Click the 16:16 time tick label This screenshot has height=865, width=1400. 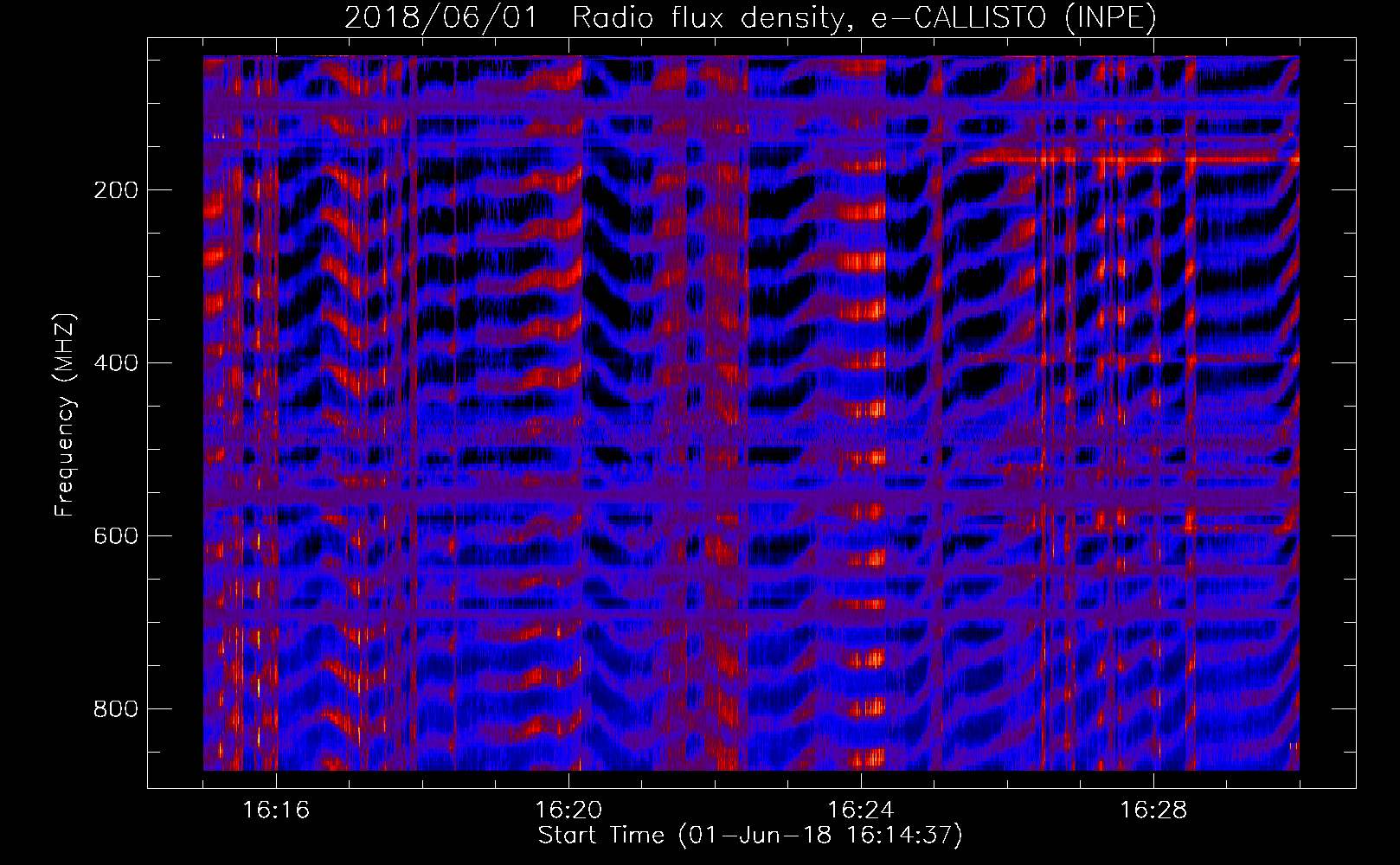pos(276,811)
